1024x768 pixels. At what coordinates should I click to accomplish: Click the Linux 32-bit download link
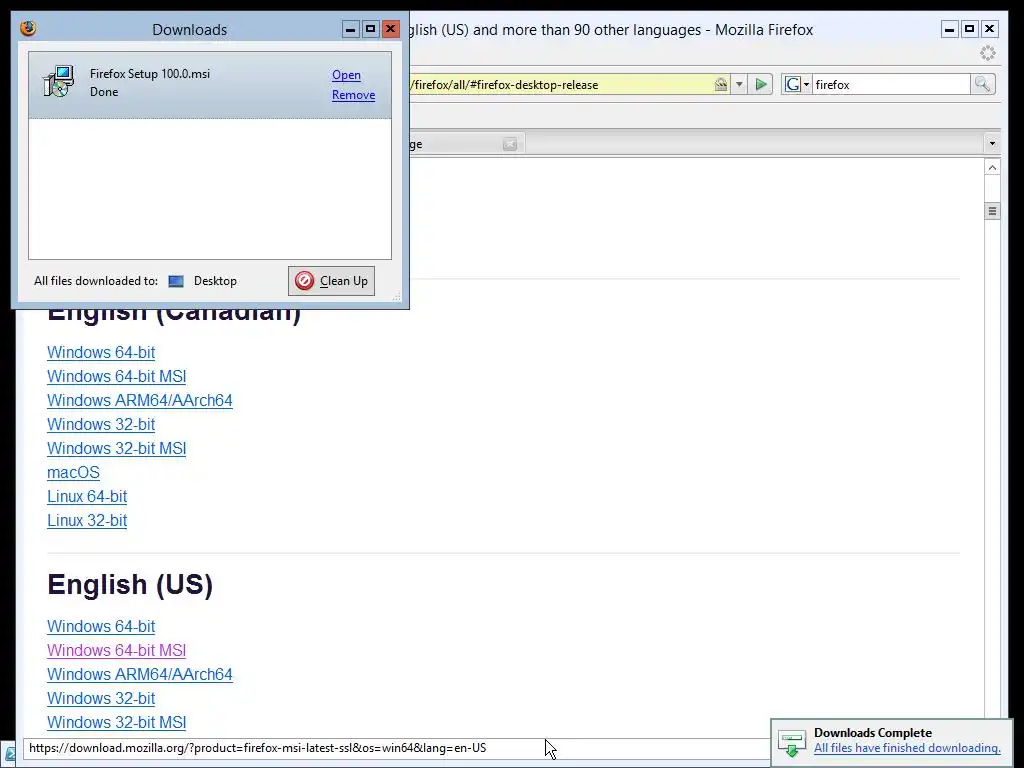[x=87, y=520]
